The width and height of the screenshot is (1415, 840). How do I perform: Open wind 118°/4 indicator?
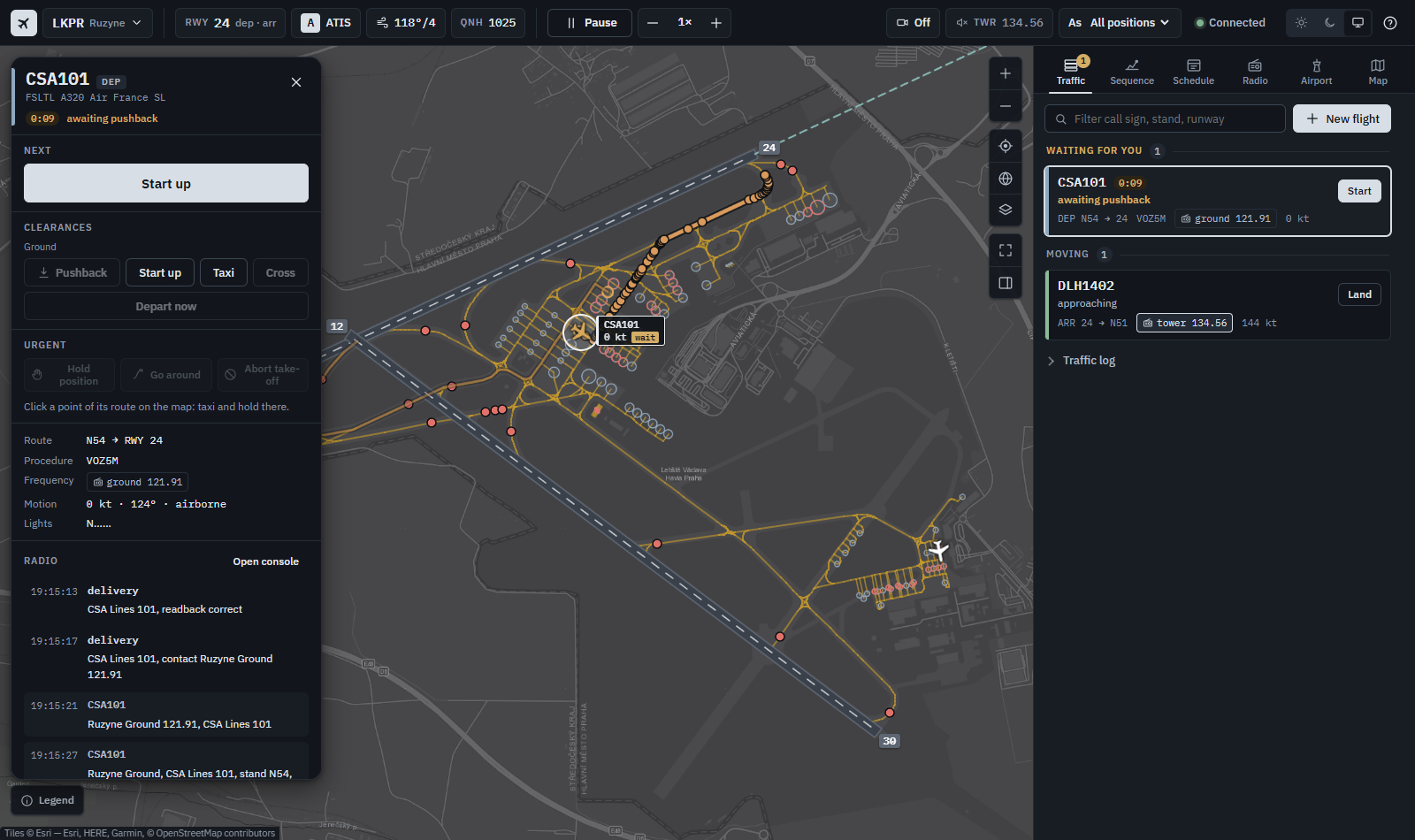[407, 23]
